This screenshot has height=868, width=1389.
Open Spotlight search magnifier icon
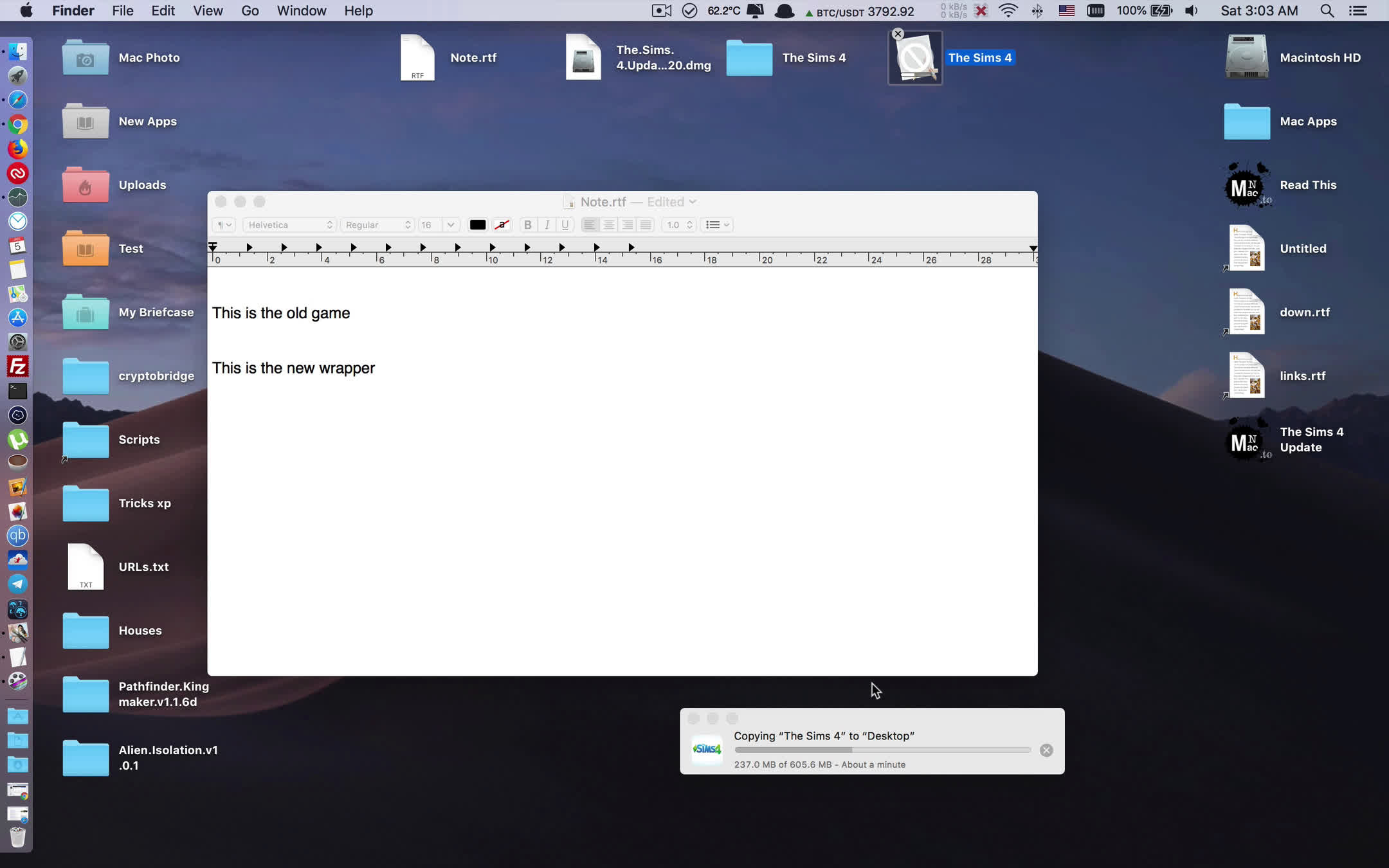(x=1327, y=11)
